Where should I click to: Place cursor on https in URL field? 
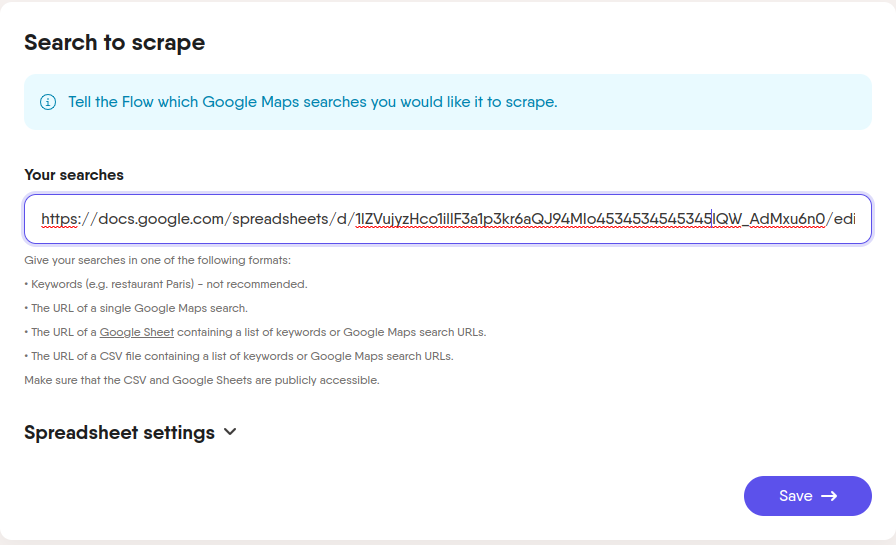click(59, 219)
